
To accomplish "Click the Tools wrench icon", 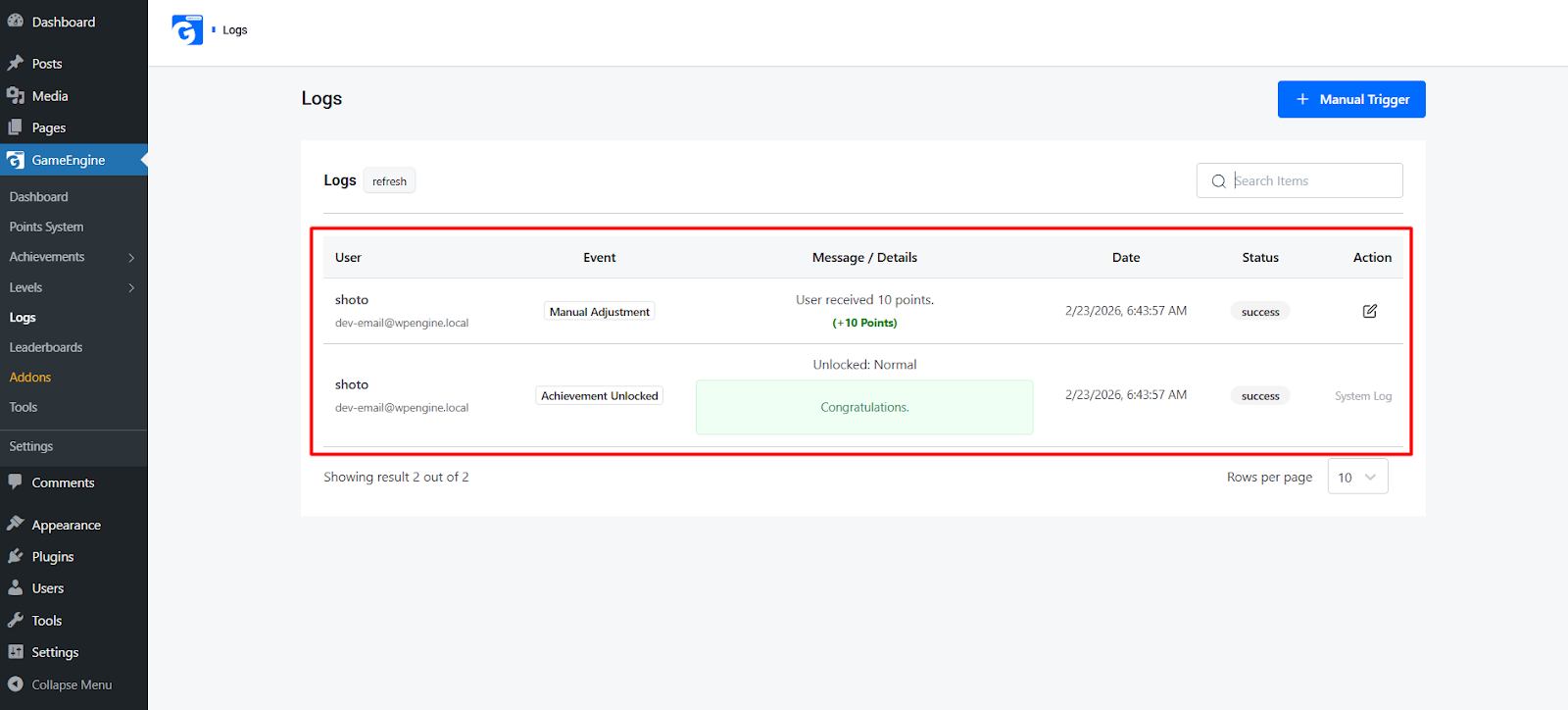I will (16, 620).
